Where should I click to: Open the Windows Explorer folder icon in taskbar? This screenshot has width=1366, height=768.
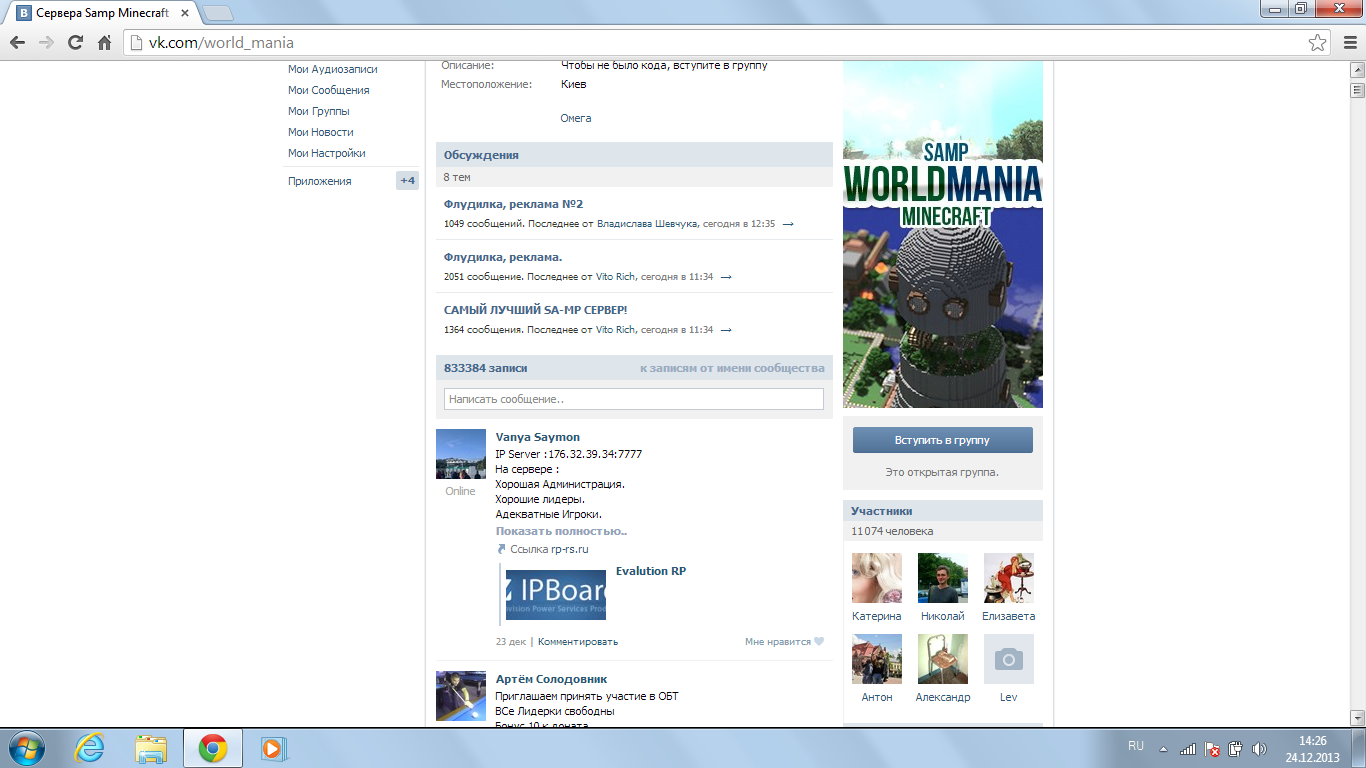click(151, 748)
